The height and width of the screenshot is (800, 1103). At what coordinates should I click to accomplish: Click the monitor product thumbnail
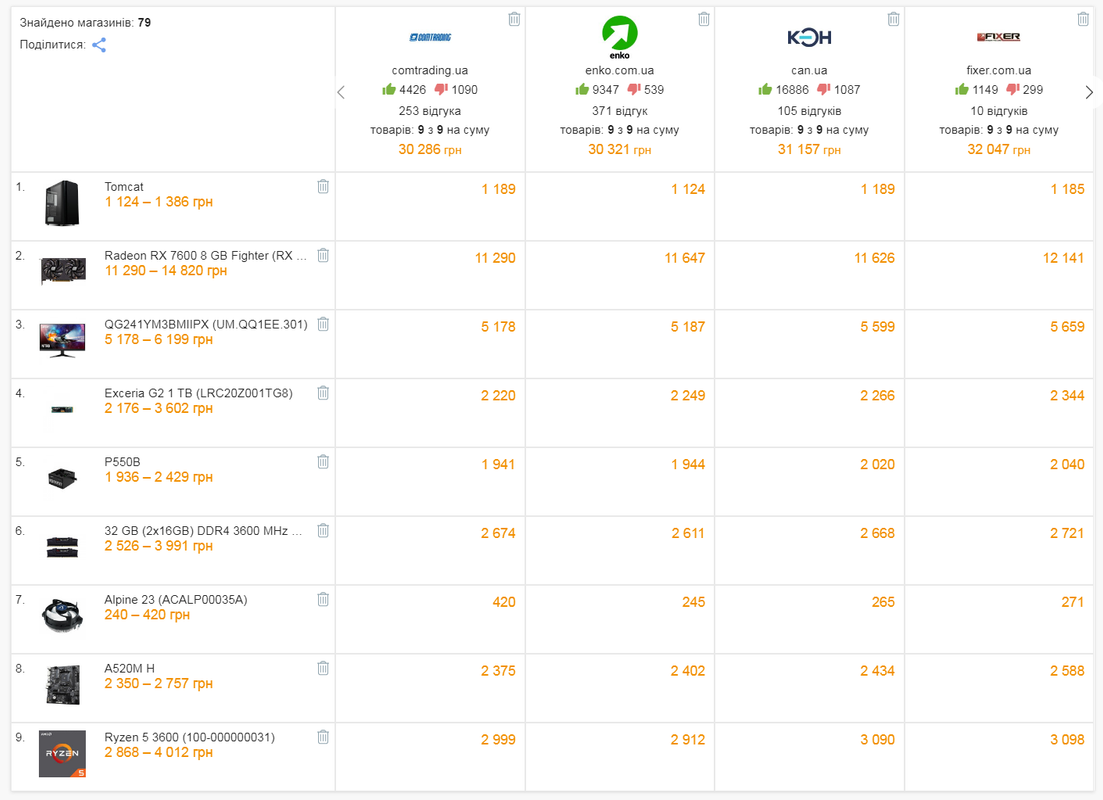pyautogui.click(x=63, y=341)
